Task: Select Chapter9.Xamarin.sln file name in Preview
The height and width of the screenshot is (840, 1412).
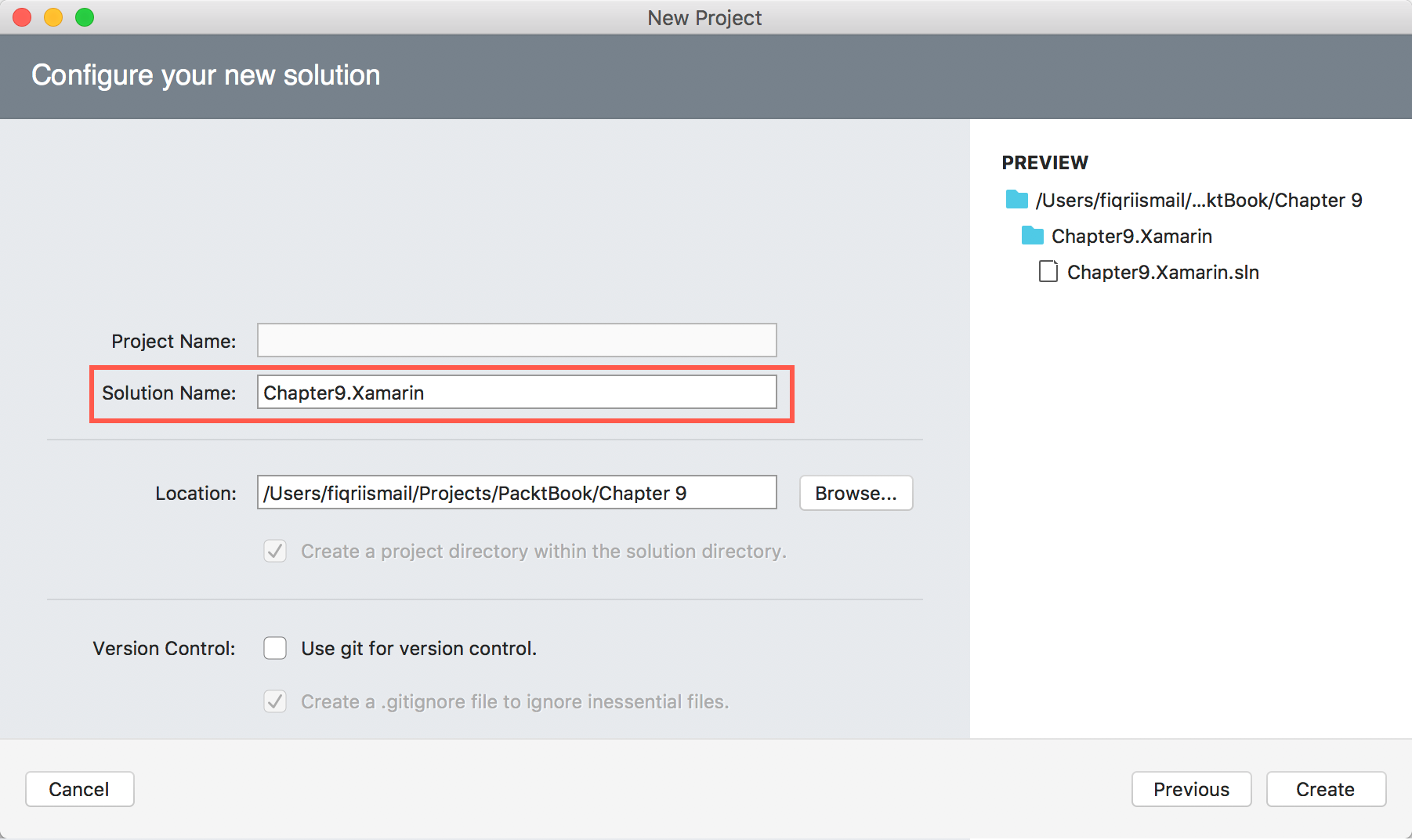Action: (1162, 273)
